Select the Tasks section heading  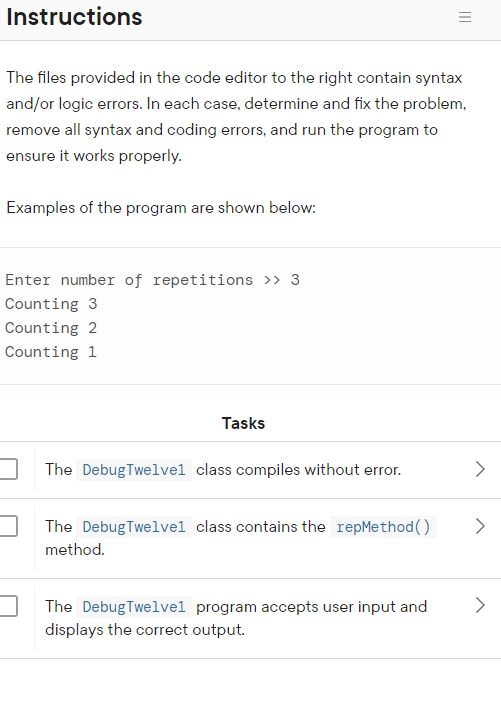point(243,423)
